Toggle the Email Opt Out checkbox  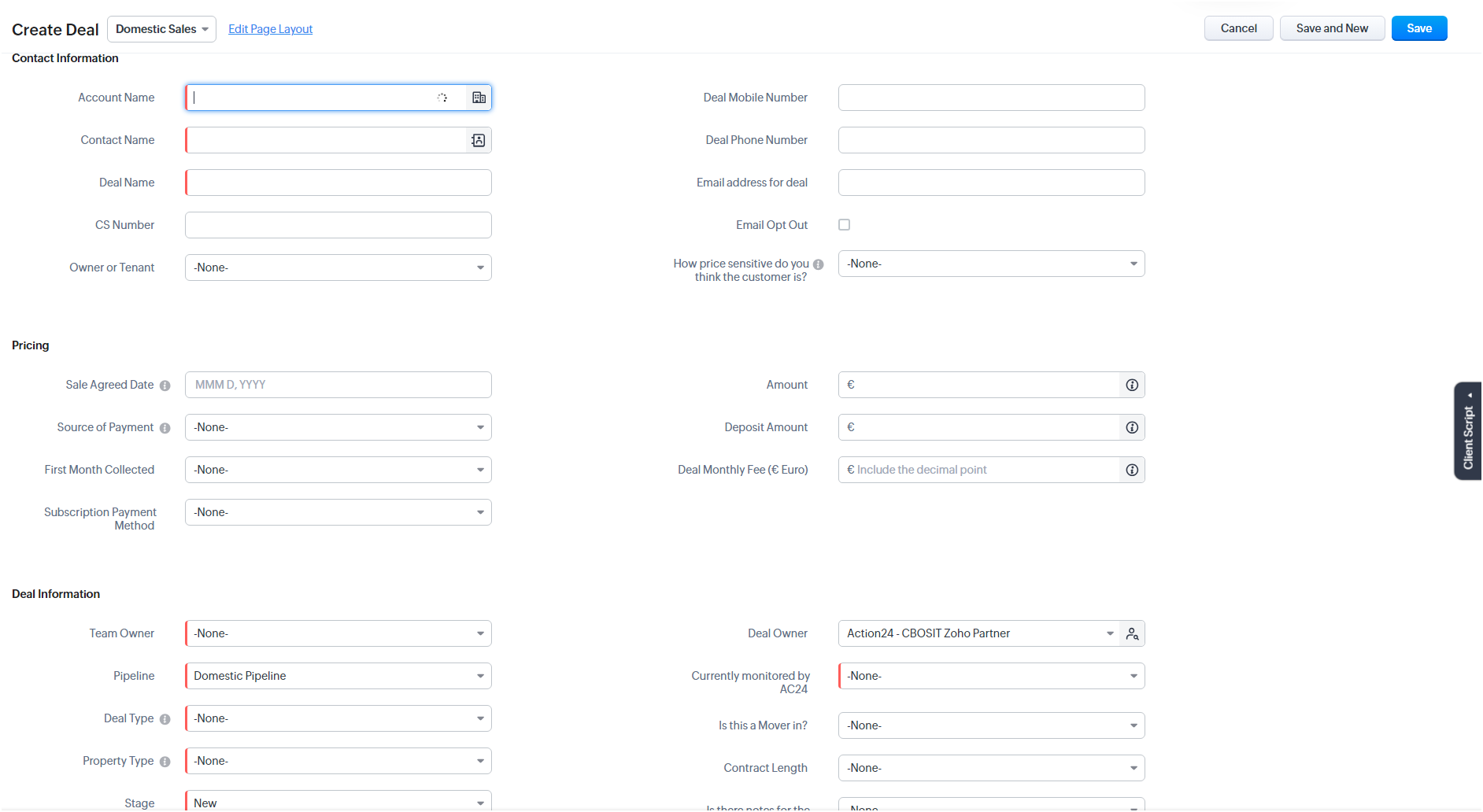tap(845, 225)
